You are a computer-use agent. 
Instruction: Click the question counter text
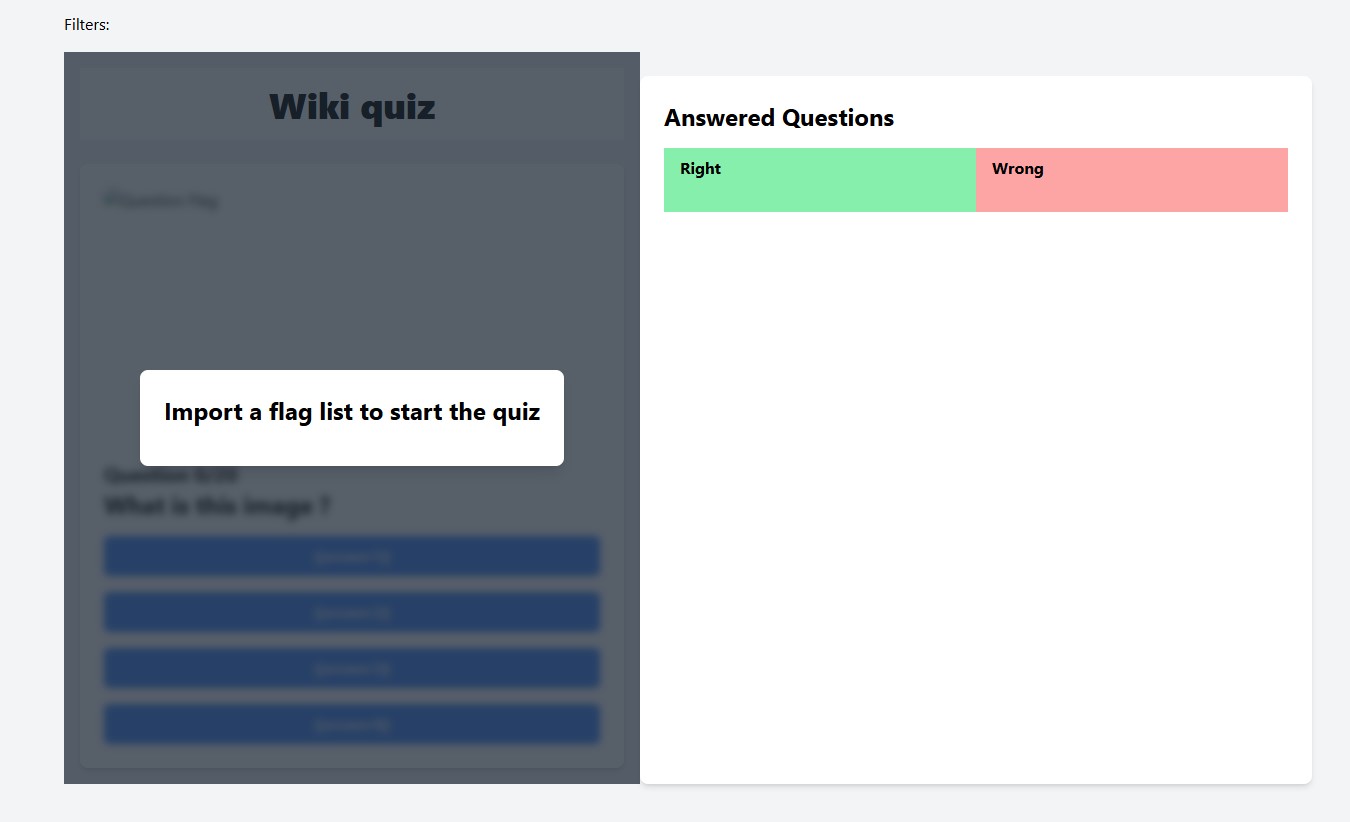pyautogui.click(x=170, y=475)
